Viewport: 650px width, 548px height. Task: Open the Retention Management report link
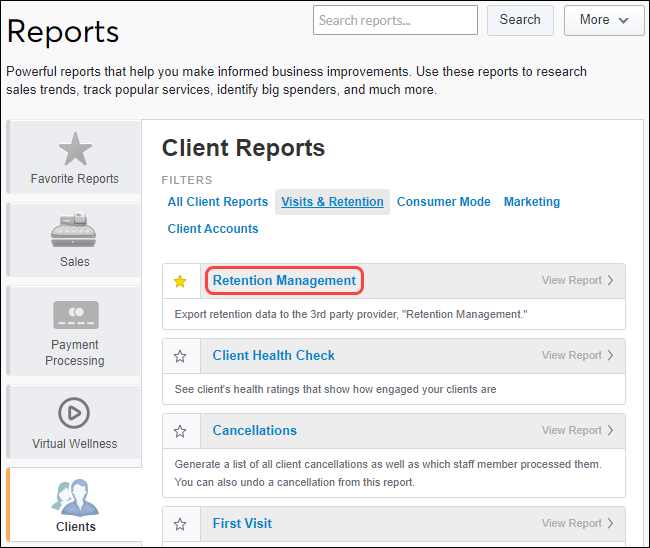tap(284, 281)
